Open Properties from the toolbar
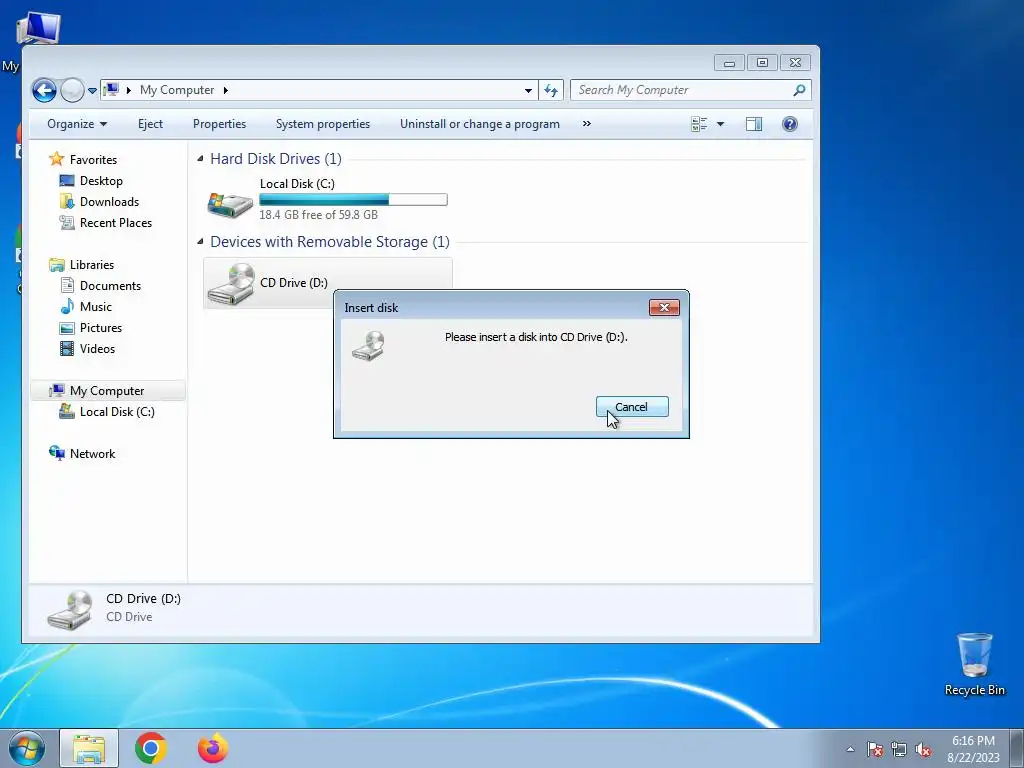The image size is (1024, 768). click(x=219, y=123)
